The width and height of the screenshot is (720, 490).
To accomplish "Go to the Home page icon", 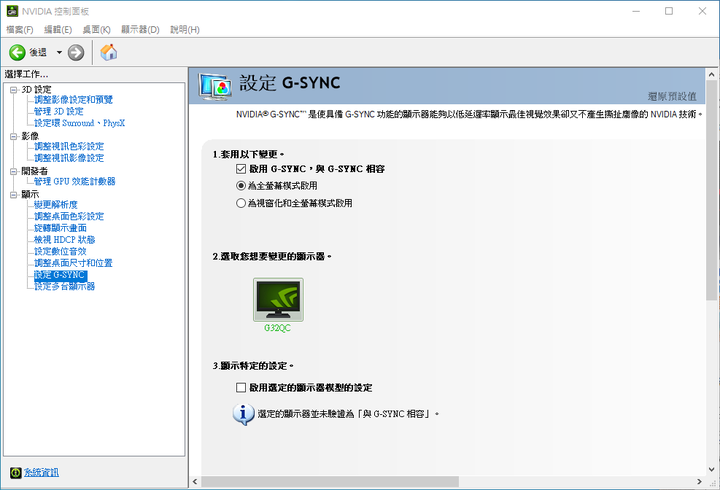I will pyautogui.click(x=109, y=52).
